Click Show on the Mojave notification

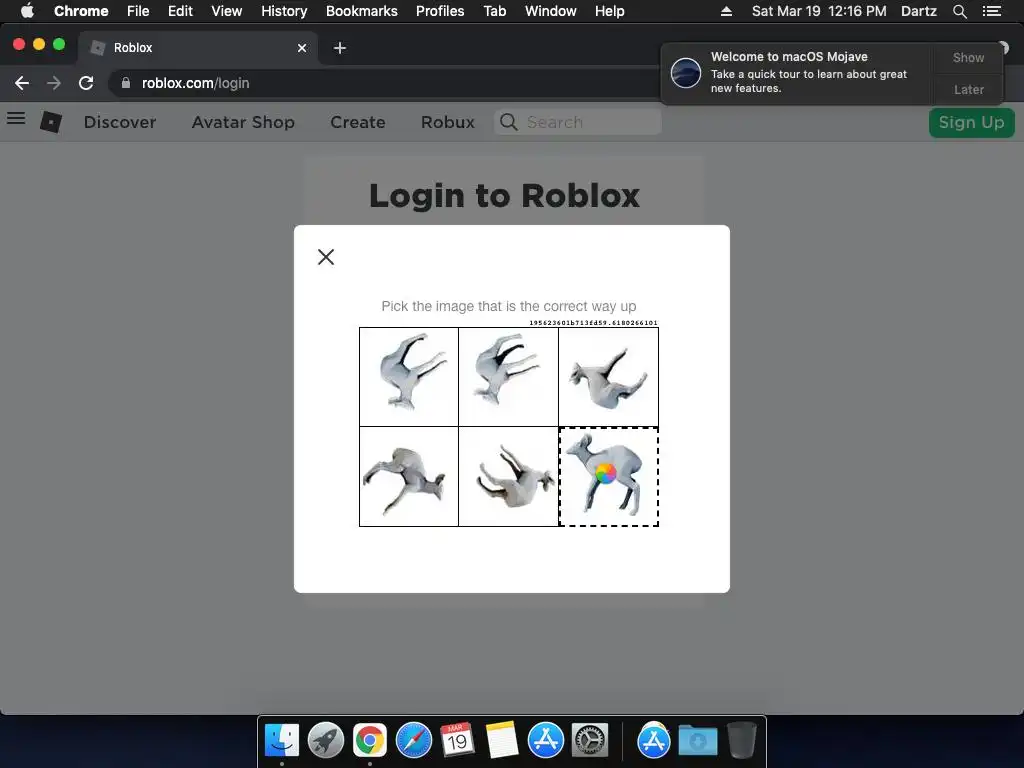(968, 57)
